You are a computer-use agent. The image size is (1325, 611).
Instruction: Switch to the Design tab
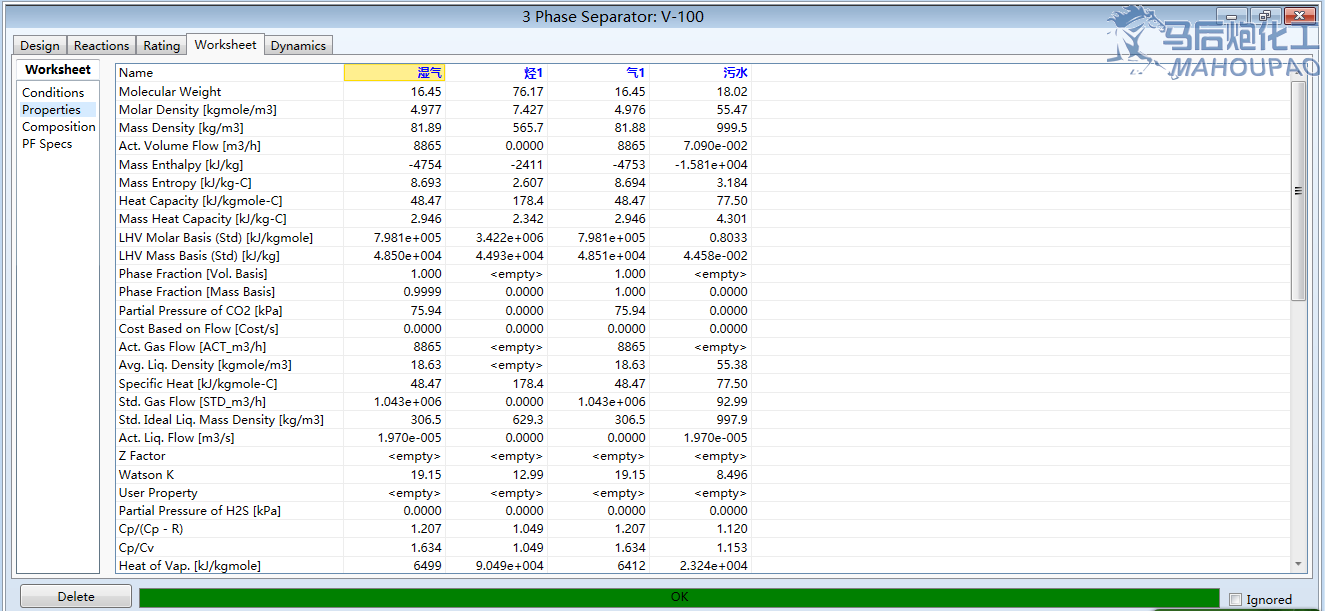tap(40, 46)
